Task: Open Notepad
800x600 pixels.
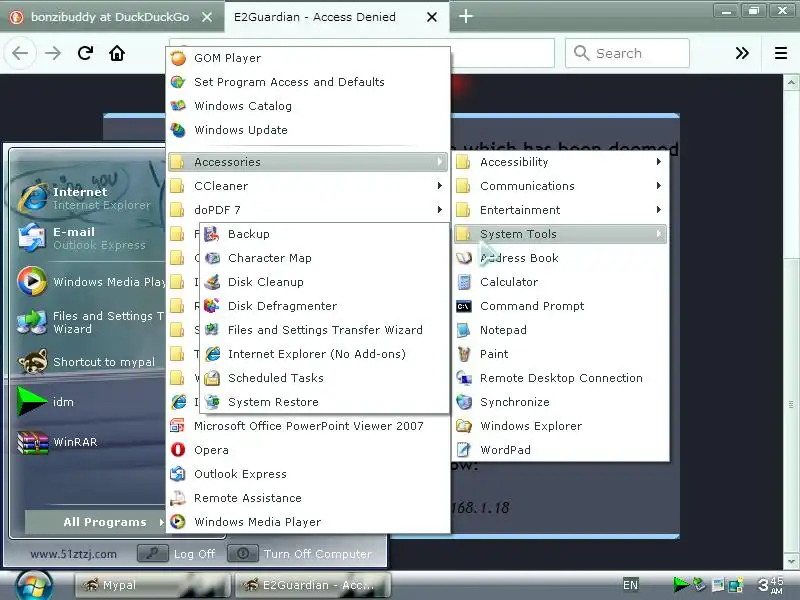Action: click(x=560, y=330)
